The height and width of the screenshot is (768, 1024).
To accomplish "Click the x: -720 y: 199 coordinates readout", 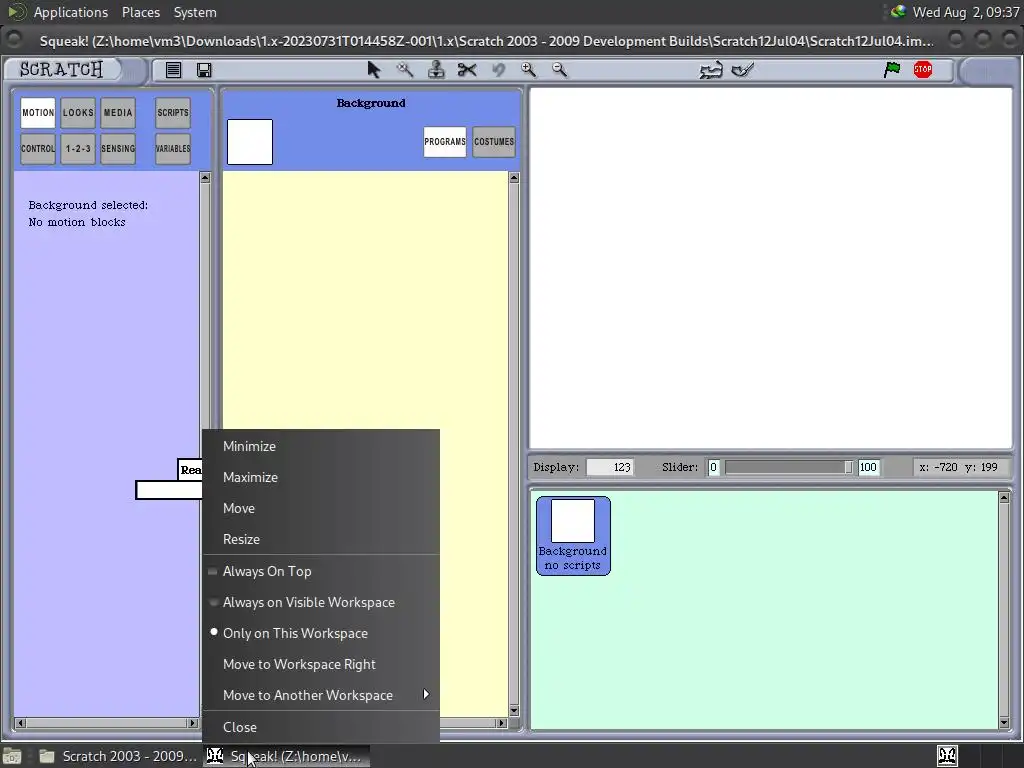I will coord(958,467).
